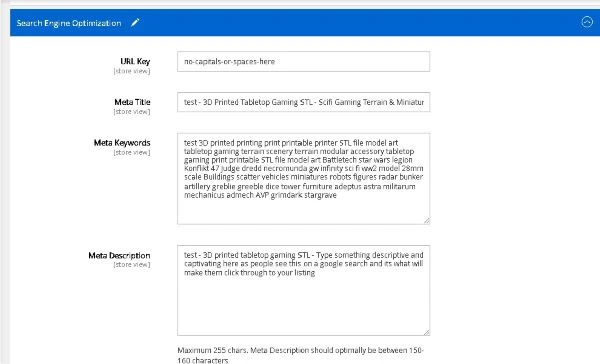The image size is (600, 364).
Task: Click inside the Meta Description textarea
Action: (303, 291)
